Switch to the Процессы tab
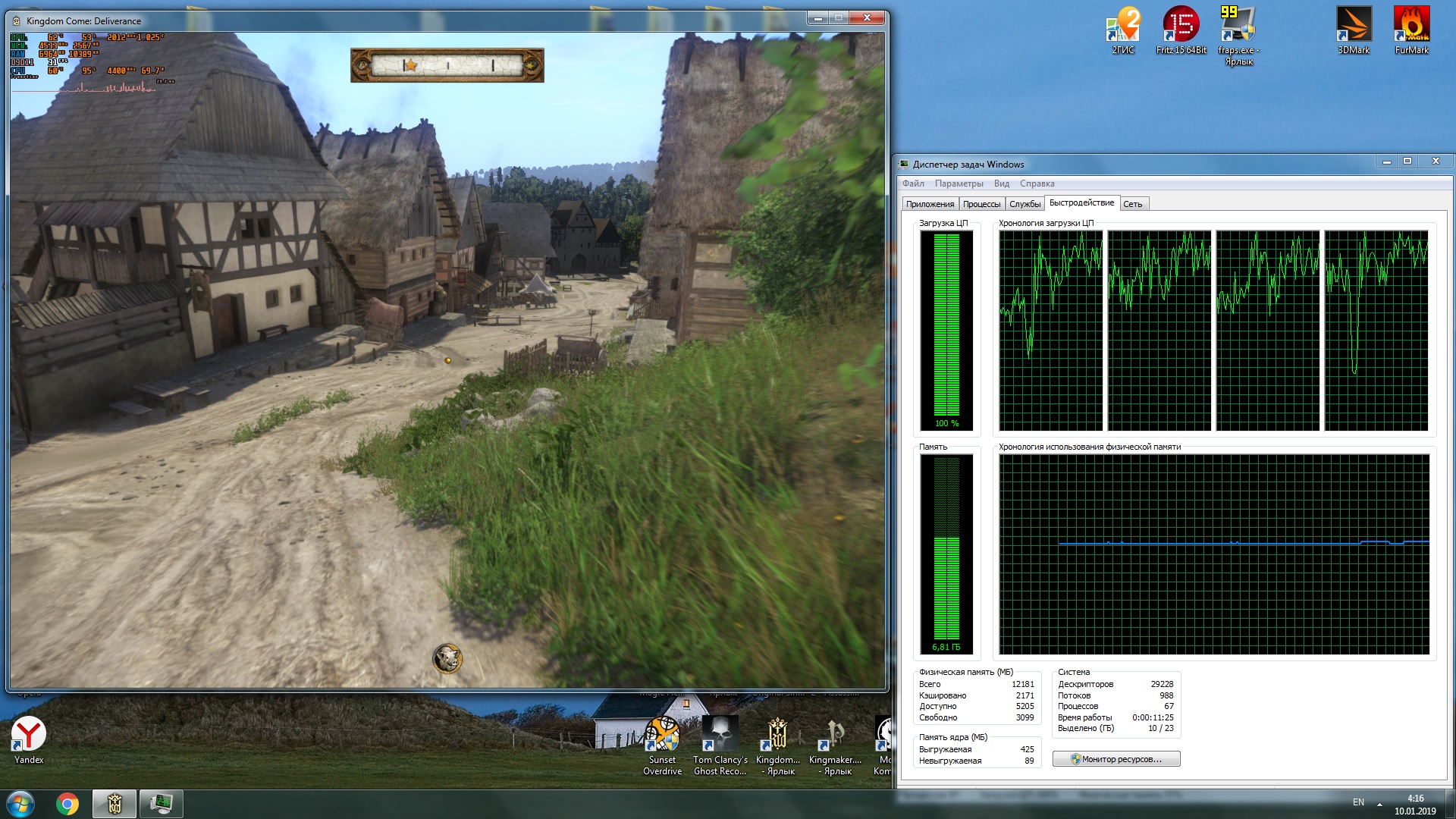The height and width of the screenshot is (819, 1456). click(x=981, y=204)
